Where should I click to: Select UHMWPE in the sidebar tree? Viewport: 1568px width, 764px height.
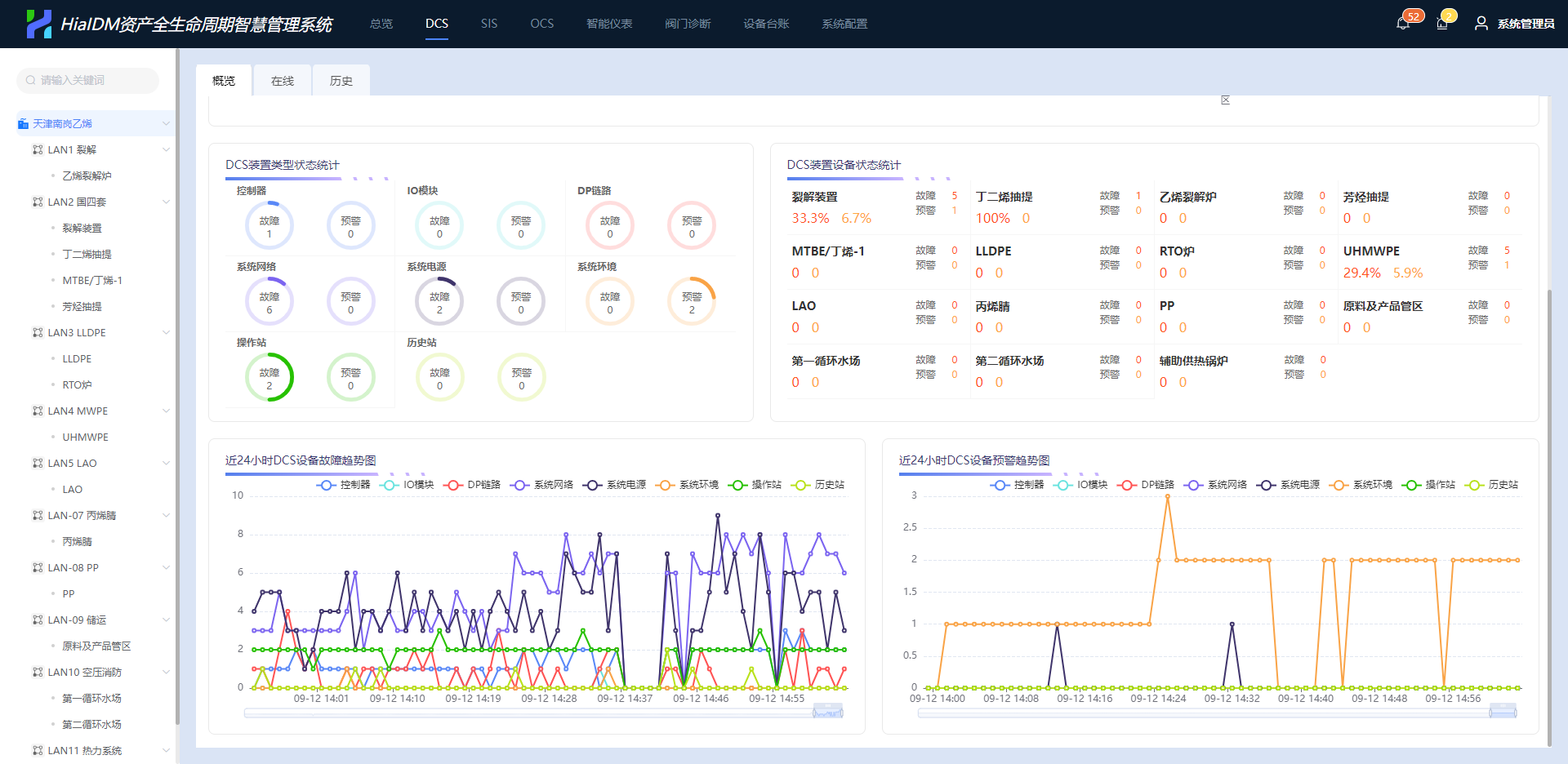click(x=85, y=437)
